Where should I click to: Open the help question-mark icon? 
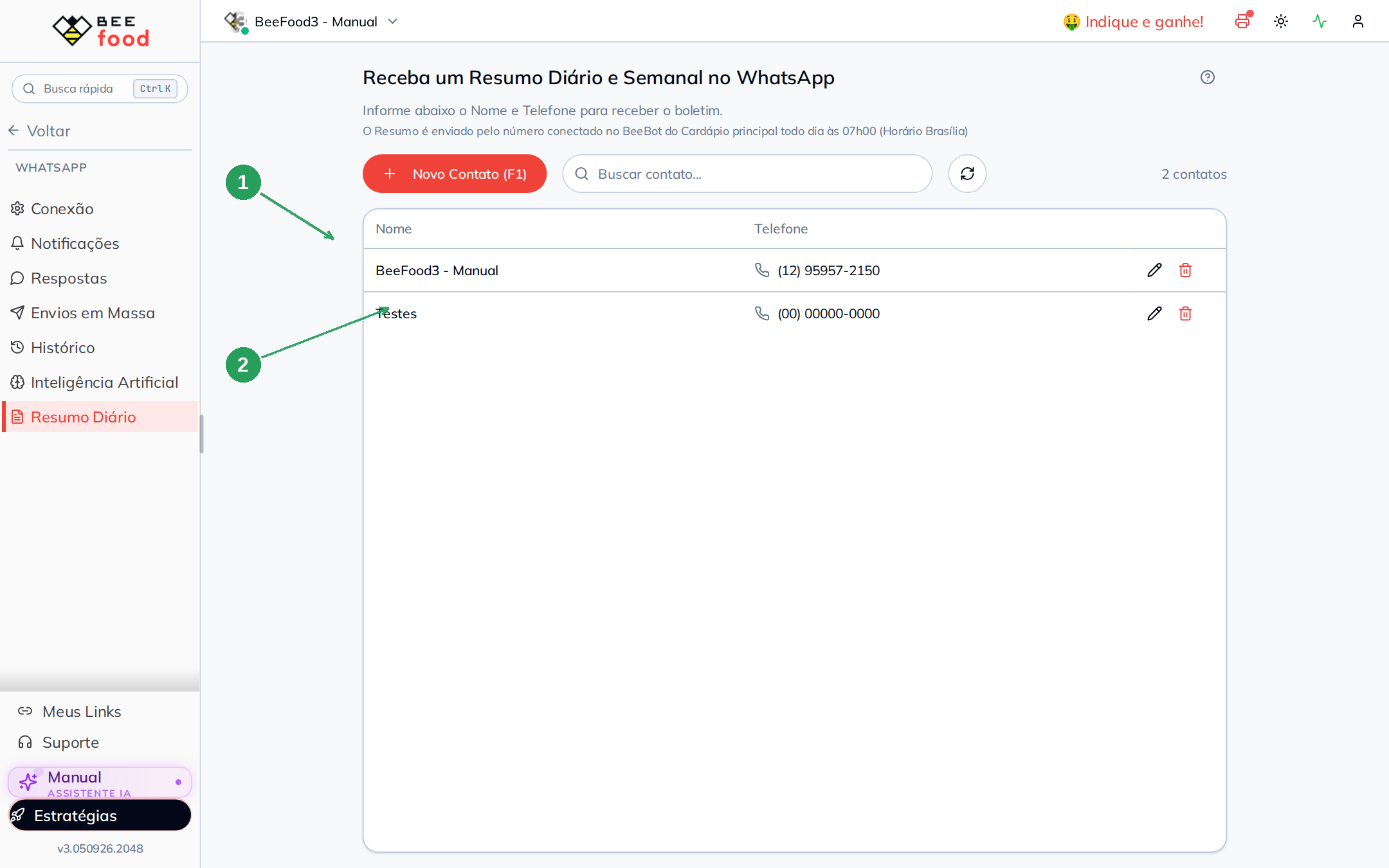[1208, 77]
